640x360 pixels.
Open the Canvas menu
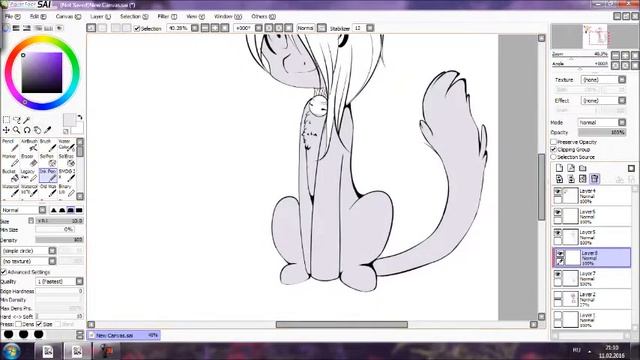(x=68, y=17)
